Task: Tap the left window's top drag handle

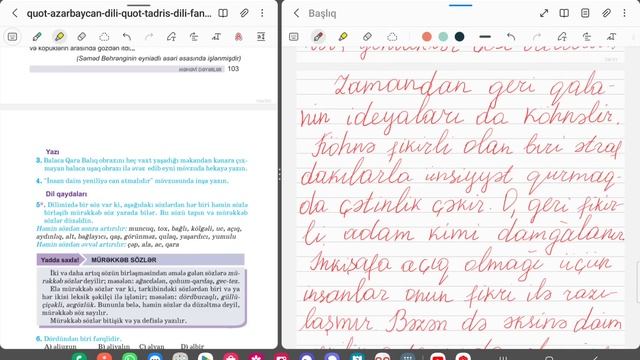Action: point(139,5)
